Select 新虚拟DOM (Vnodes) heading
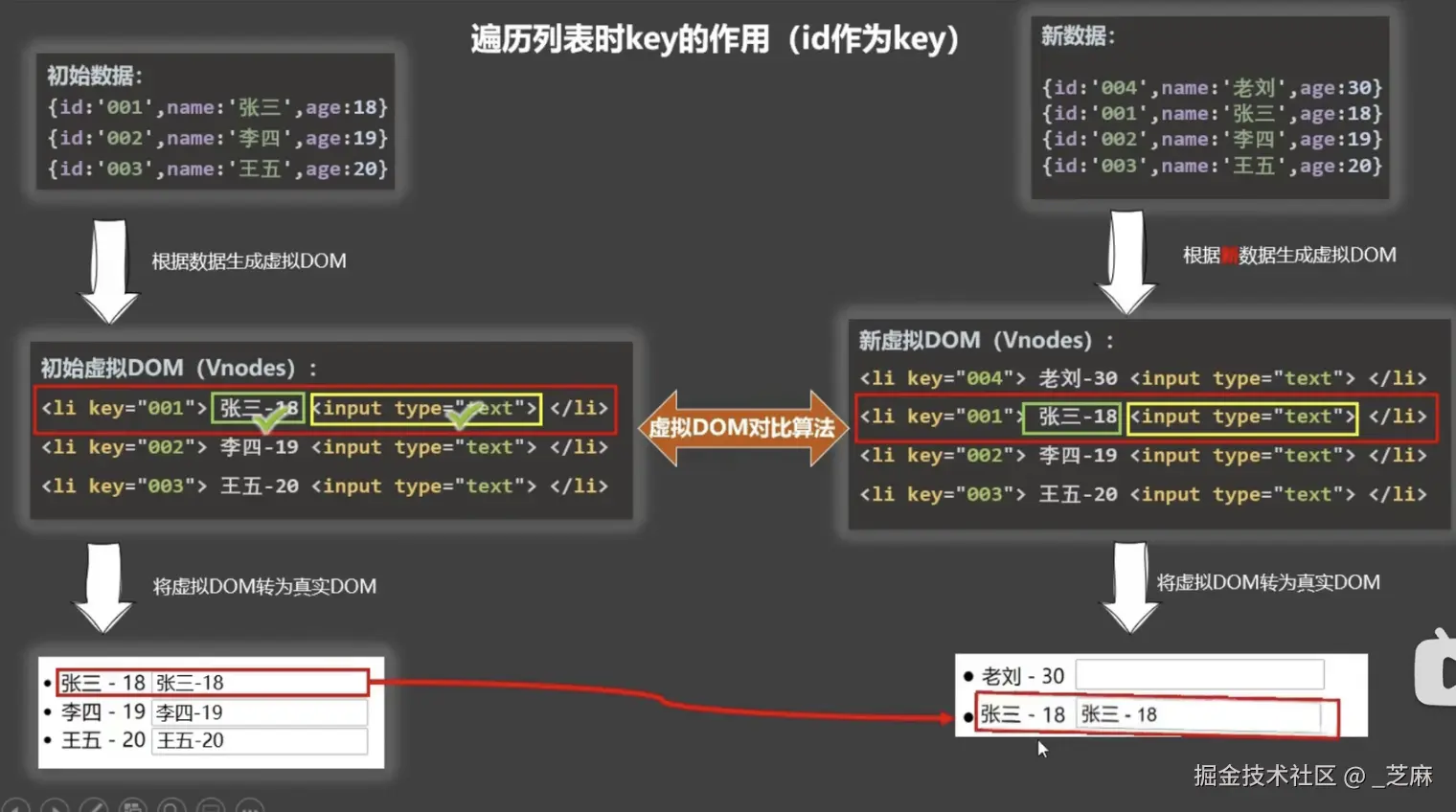The image size is (1456, 812). coord(987,340)
